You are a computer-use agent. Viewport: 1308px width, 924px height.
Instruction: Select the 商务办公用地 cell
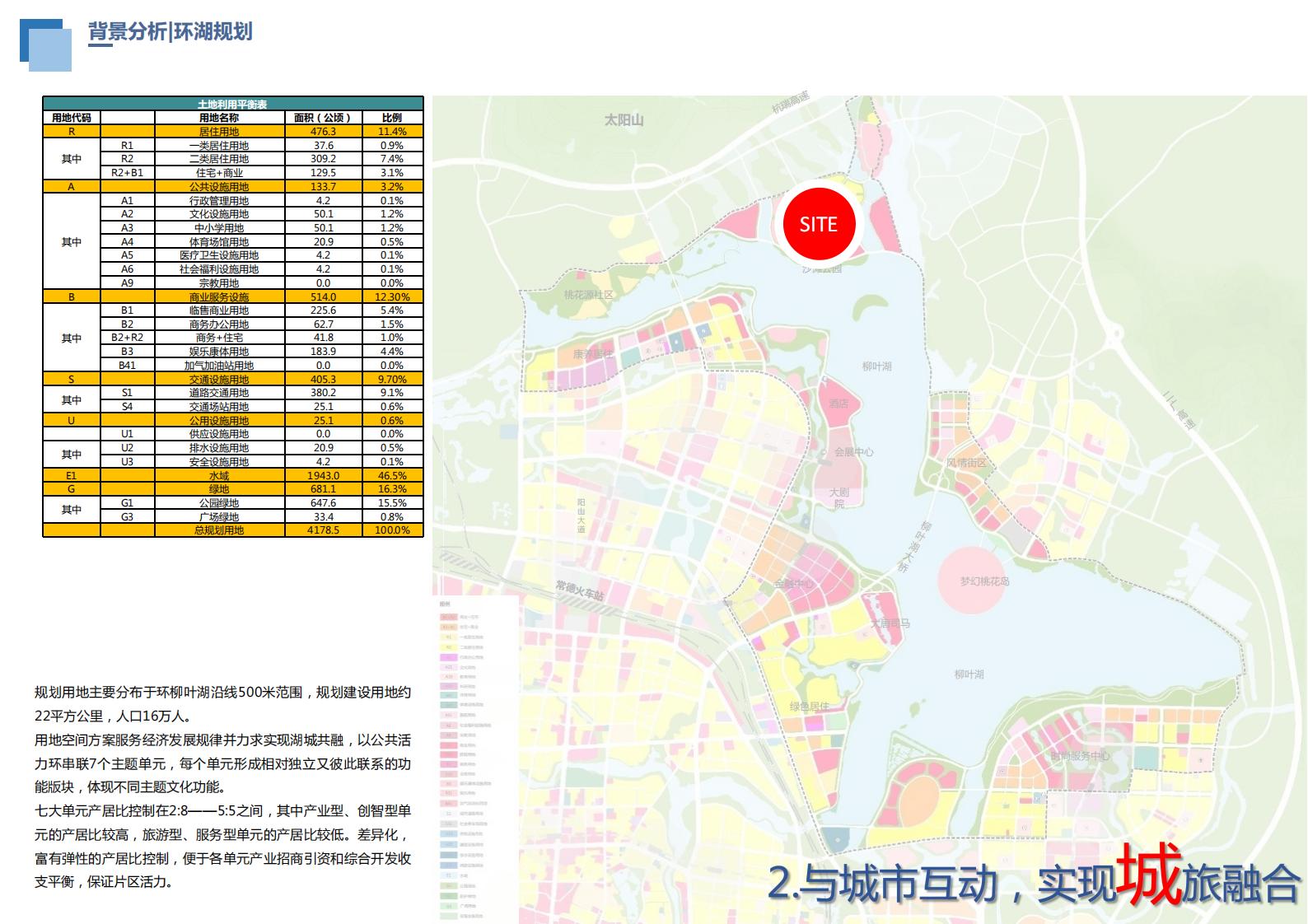coord(219,324)
